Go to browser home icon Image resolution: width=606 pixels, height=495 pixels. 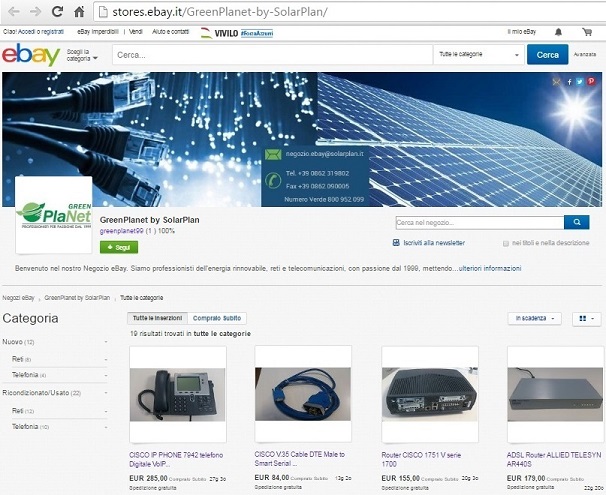pos(79,12)
